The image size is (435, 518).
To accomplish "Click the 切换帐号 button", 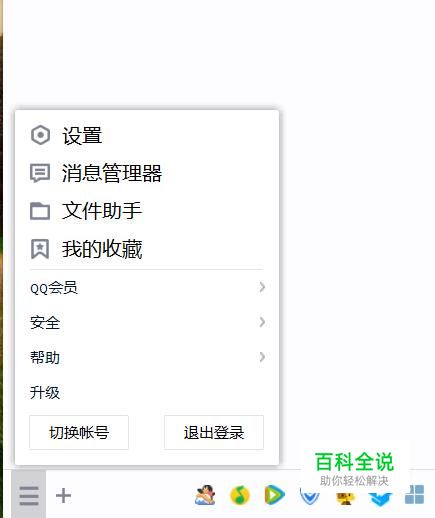I will tap(79, 432).
